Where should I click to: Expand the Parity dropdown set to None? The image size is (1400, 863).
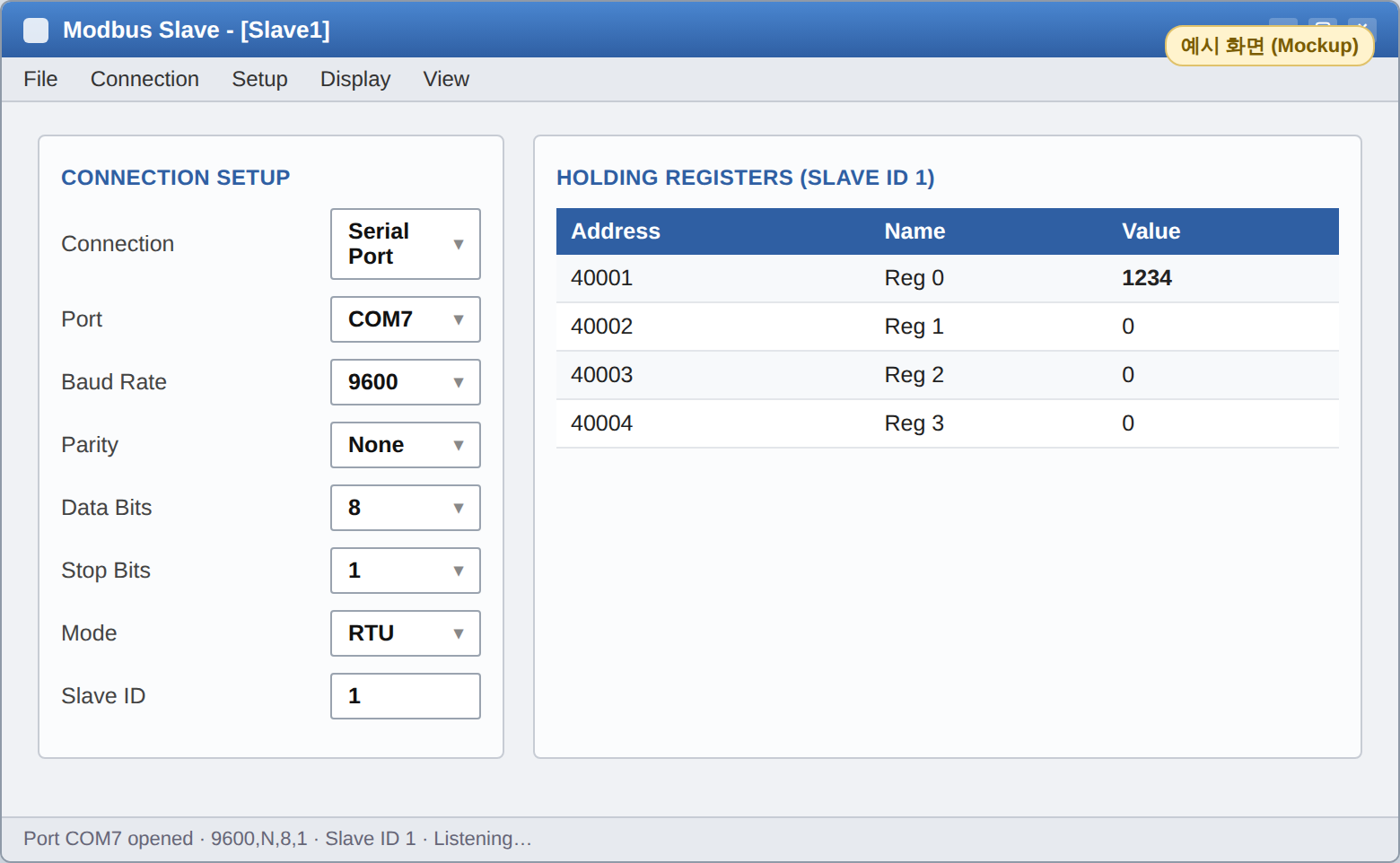click(406, 445)
